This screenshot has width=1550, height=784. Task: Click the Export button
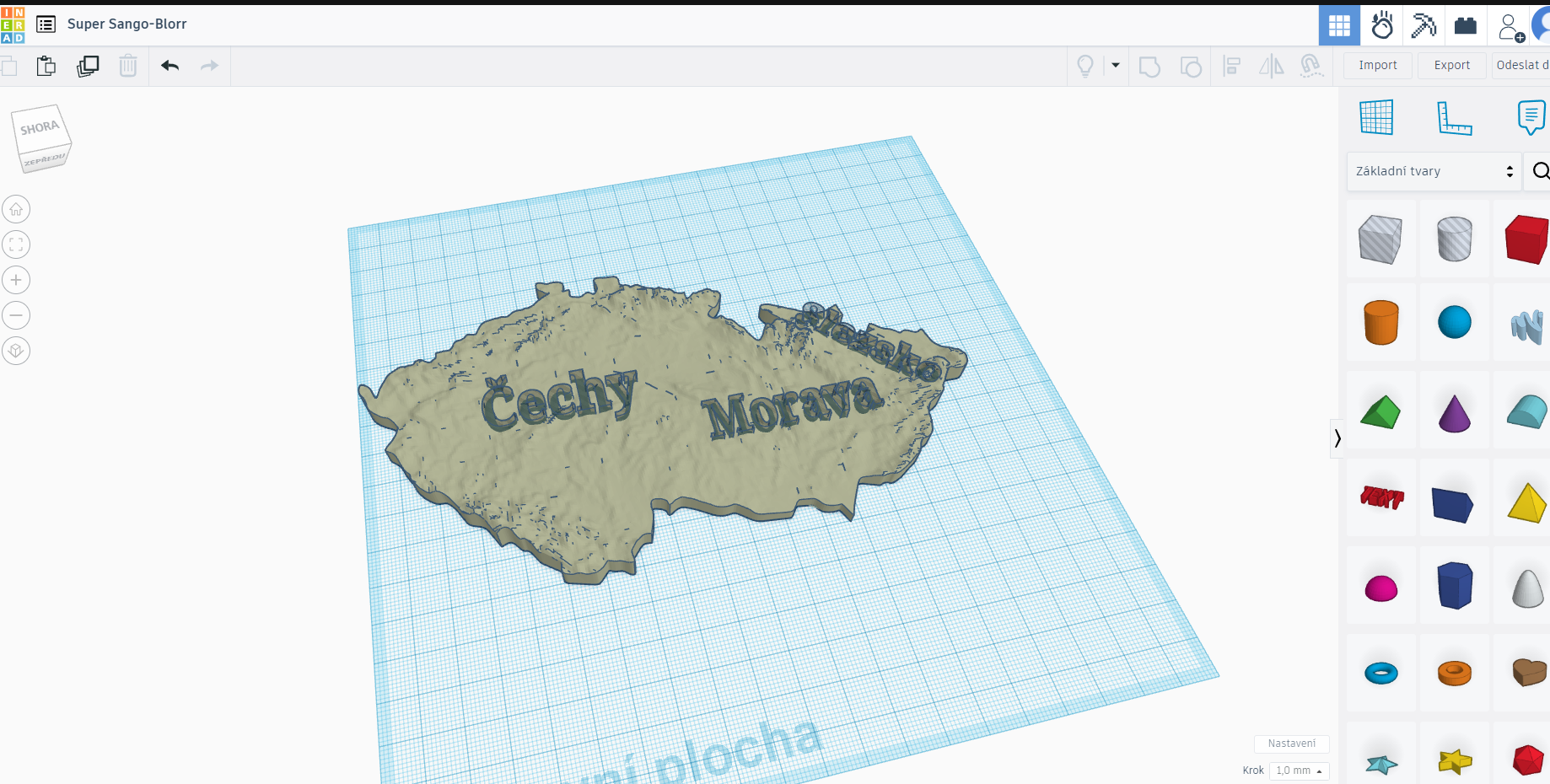click(1451, 65)
